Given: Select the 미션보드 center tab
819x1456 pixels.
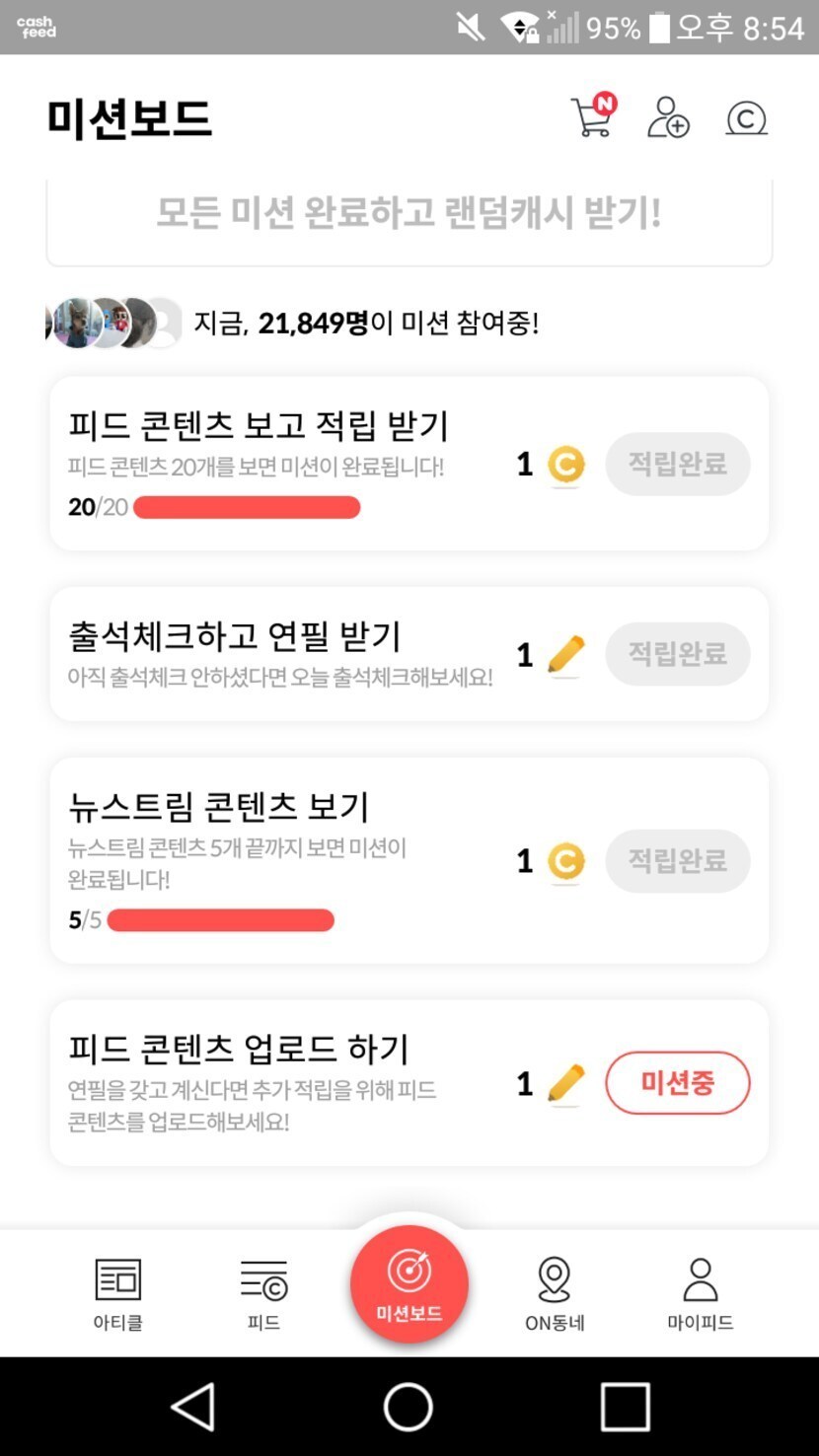Looking at the screenshot, I should point(409,1284).
